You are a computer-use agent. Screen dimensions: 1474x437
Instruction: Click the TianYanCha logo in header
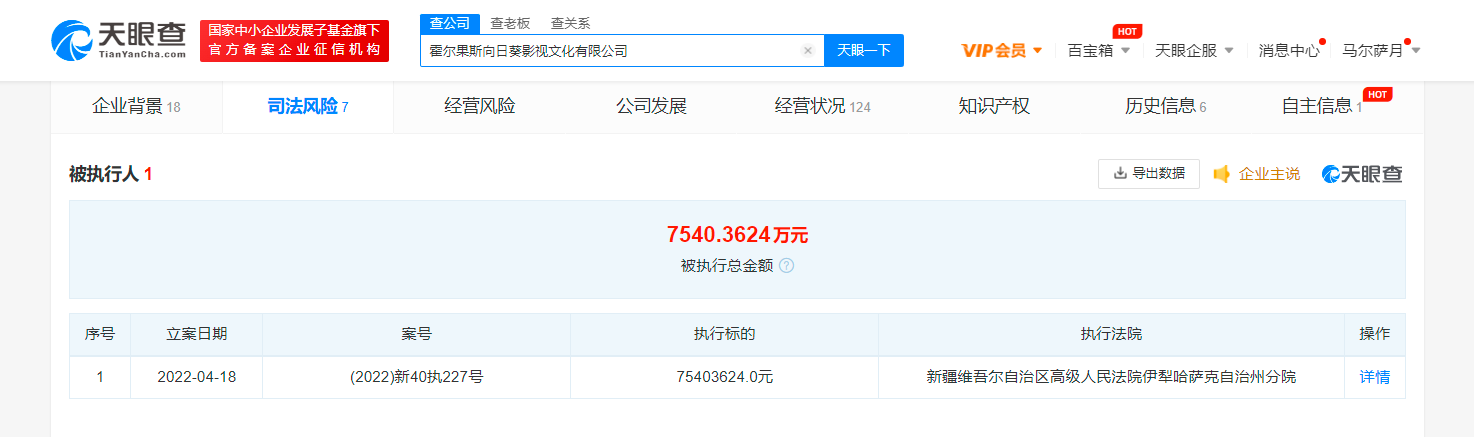(x=118, y=40)
